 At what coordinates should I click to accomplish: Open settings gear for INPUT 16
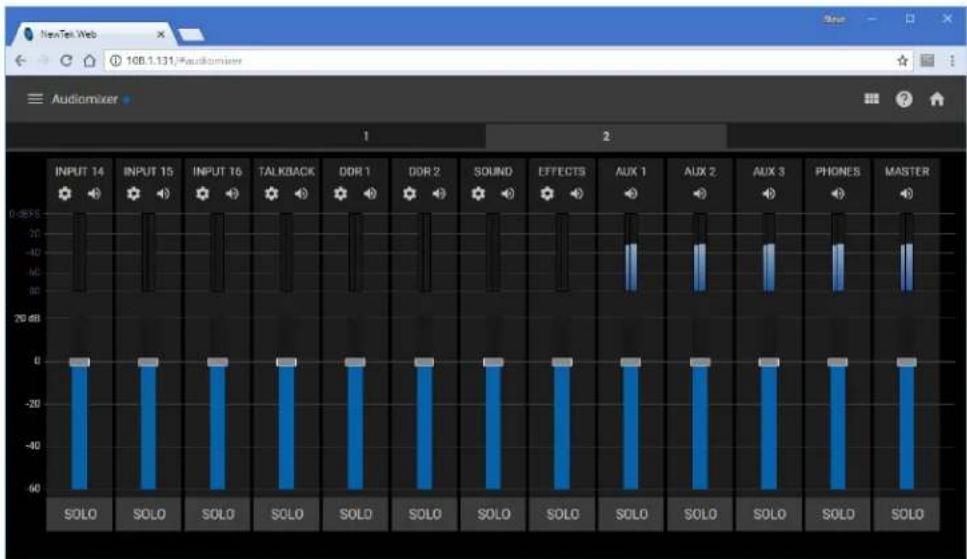click(x=202, y=194)
